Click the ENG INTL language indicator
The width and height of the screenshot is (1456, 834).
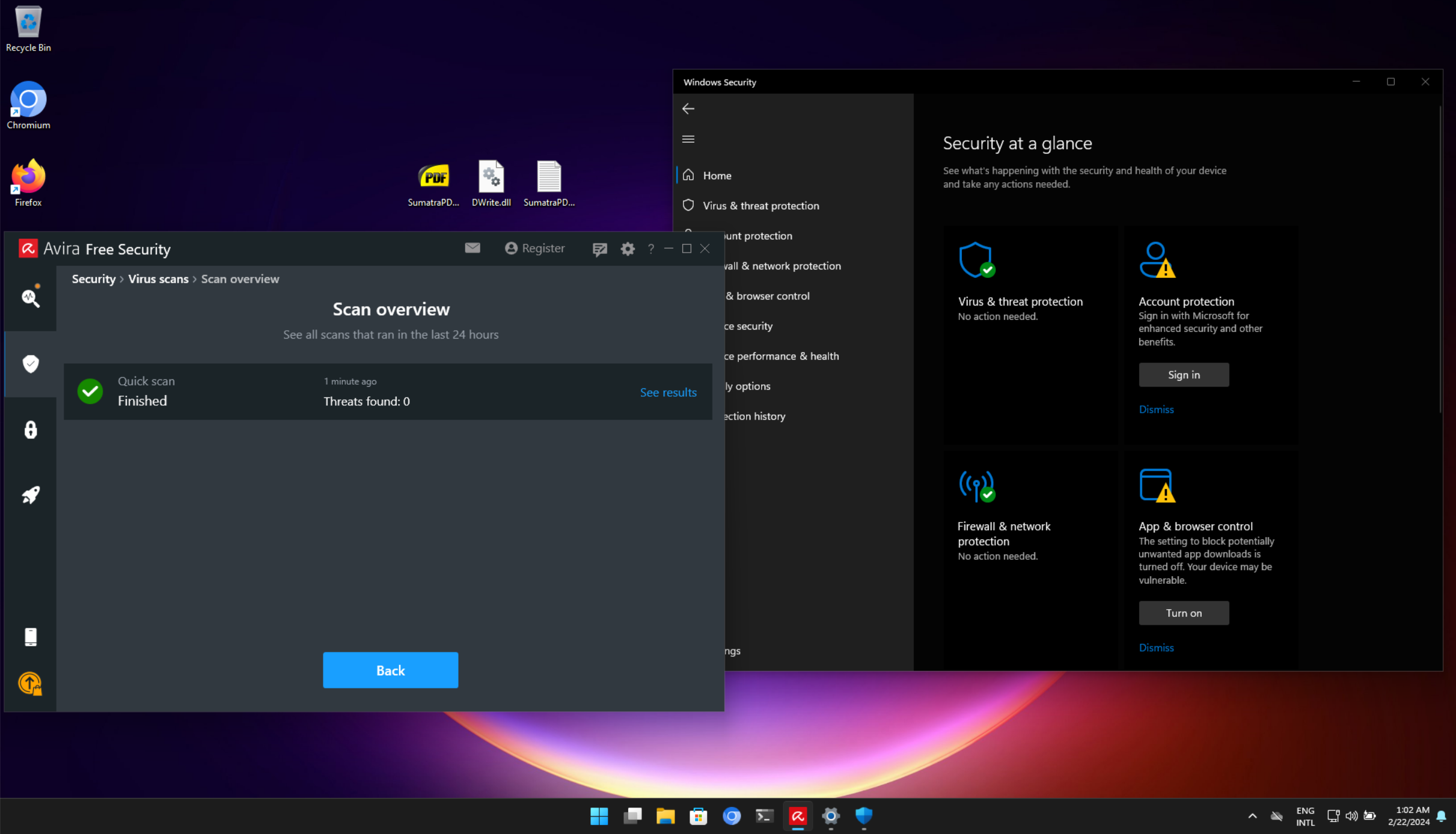1305,817
